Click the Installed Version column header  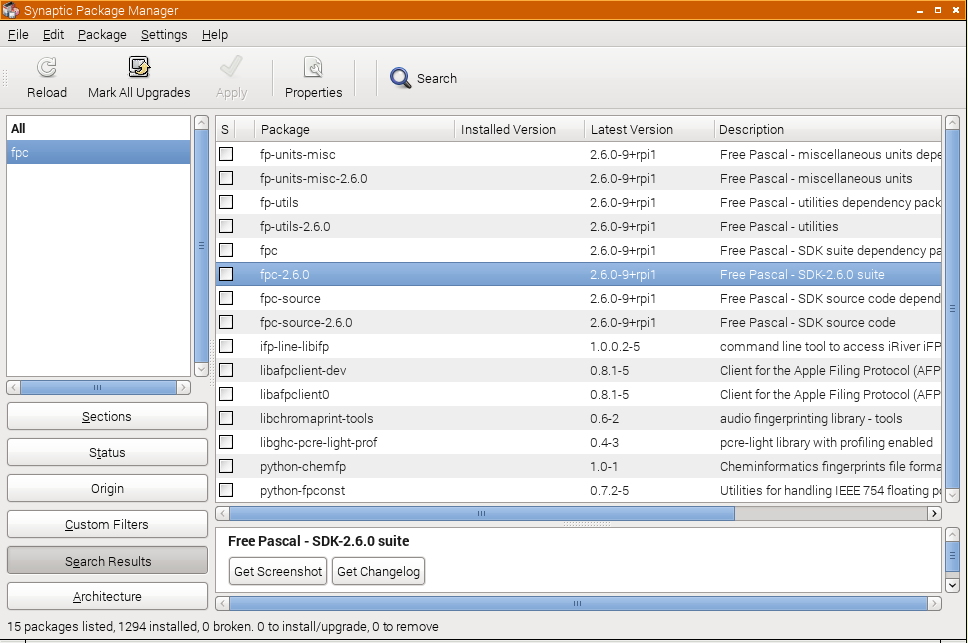[x=518, y=129]
